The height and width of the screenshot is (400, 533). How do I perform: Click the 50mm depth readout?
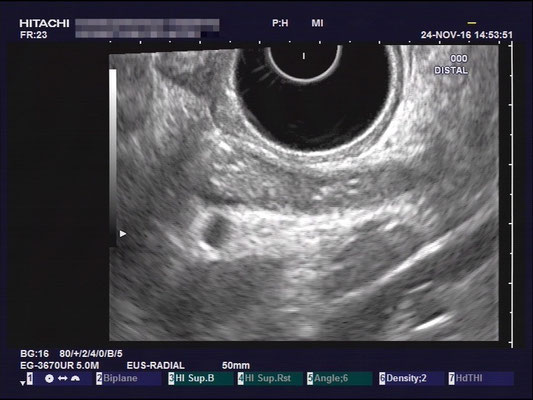(x=236, y=366)
